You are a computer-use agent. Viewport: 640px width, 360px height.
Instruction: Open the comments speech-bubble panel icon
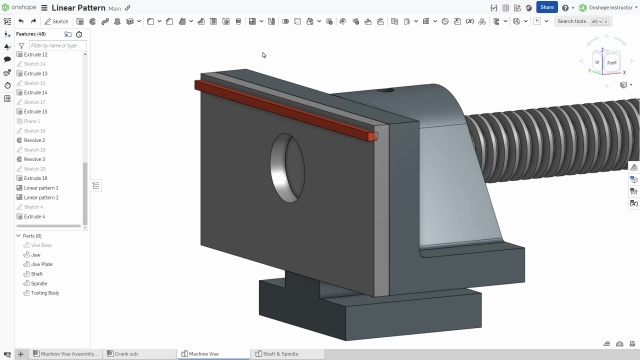[x=7, y=60]
